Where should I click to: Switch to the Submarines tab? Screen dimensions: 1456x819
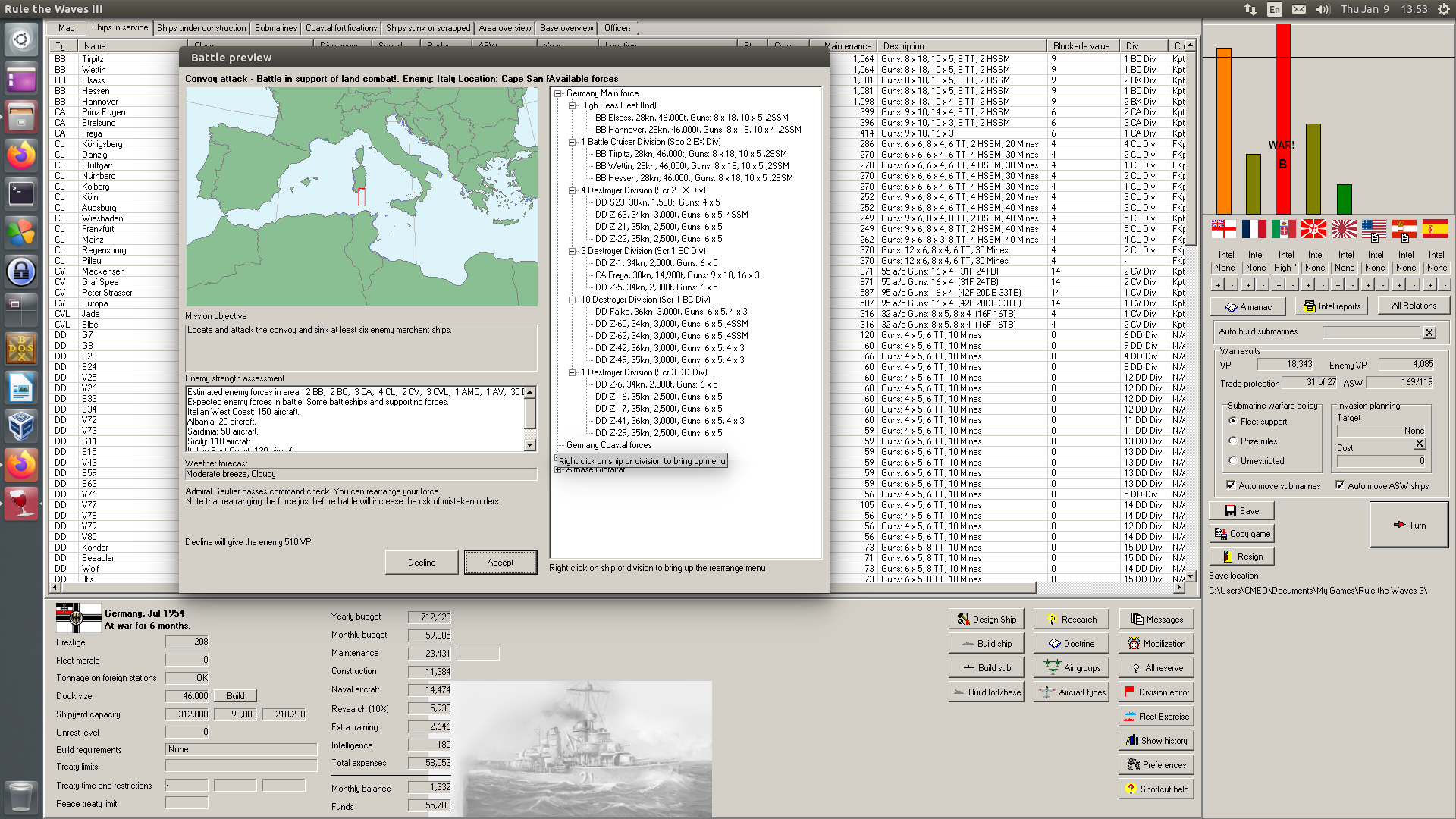(x=276, y=28)
